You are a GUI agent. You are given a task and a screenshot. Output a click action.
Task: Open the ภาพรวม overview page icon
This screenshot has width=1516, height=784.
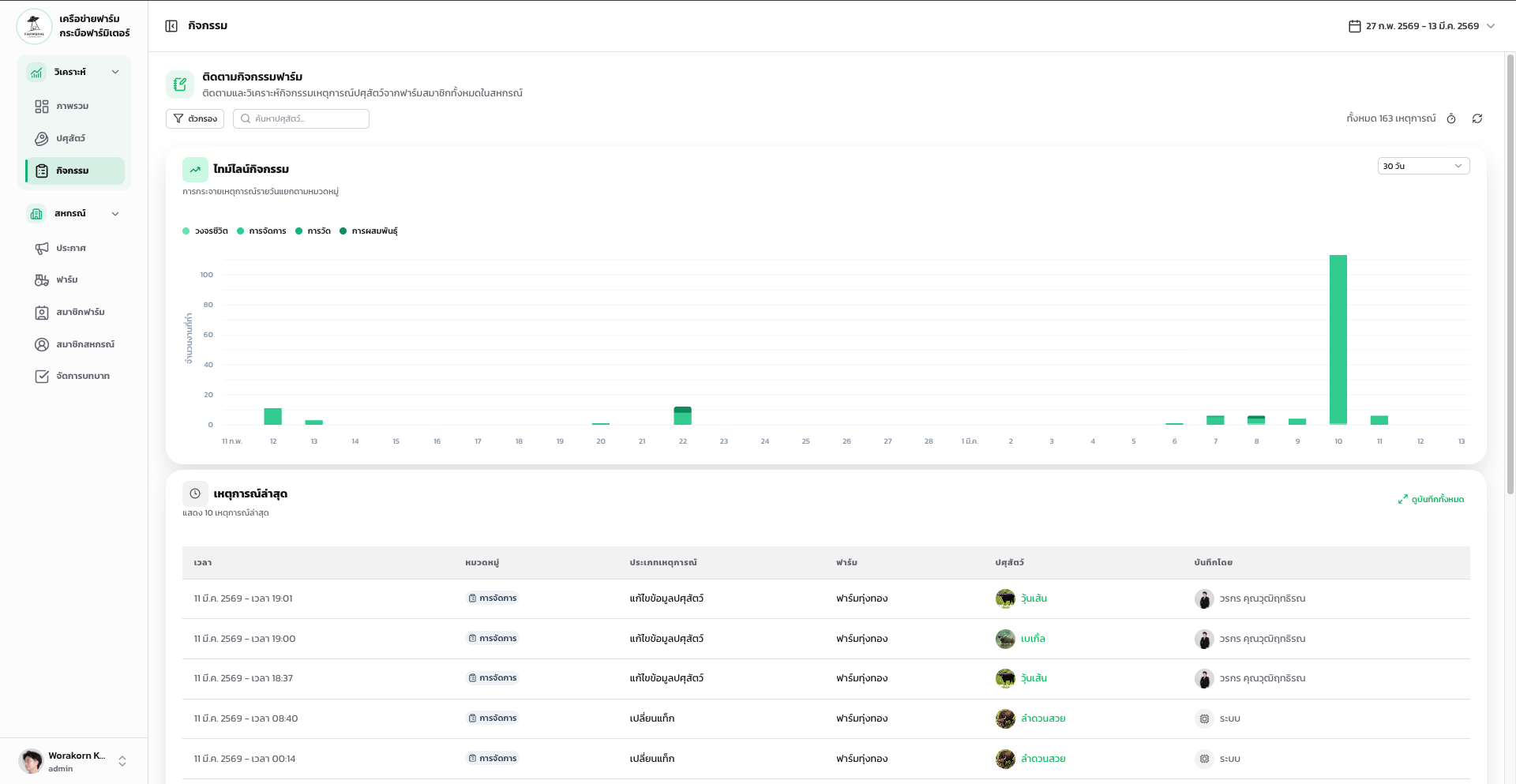coord(42,106)
